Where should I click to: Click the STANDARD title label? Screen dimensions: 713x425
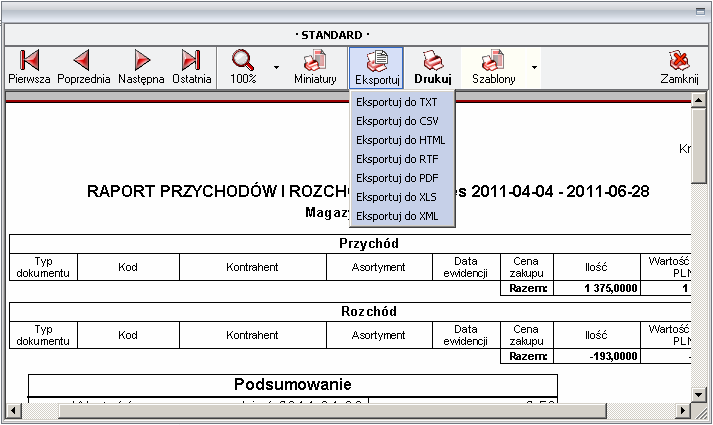[332, 35]
